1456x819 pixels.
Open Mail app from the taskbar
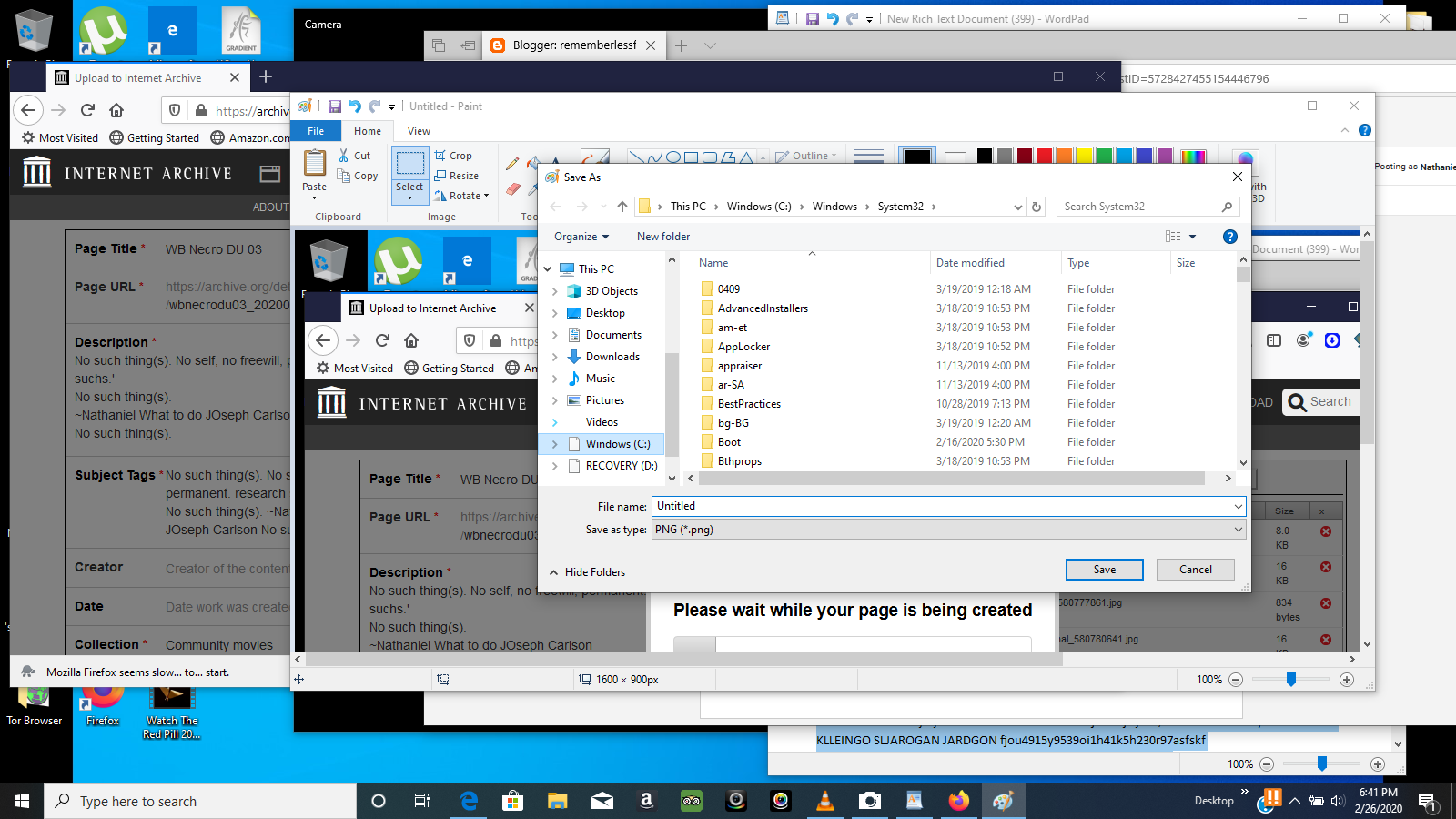(x=602, y=801)
